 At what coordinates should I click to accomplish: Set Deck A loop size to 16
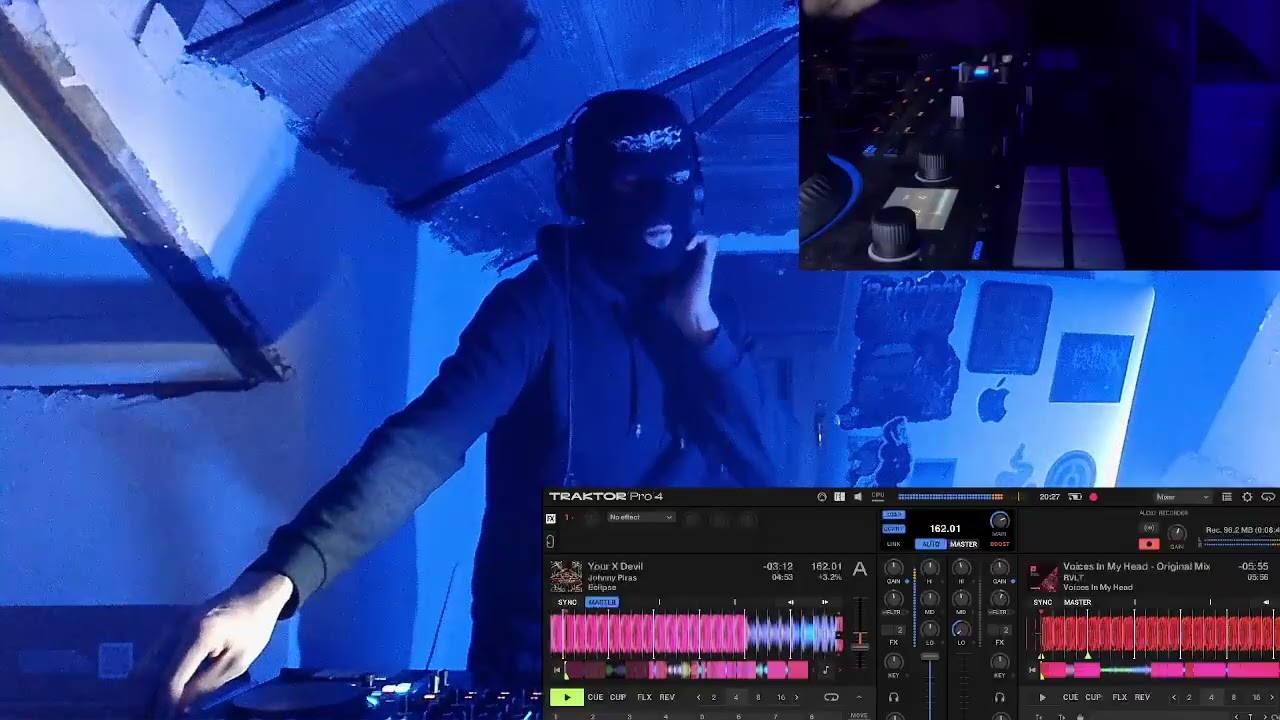781,697
